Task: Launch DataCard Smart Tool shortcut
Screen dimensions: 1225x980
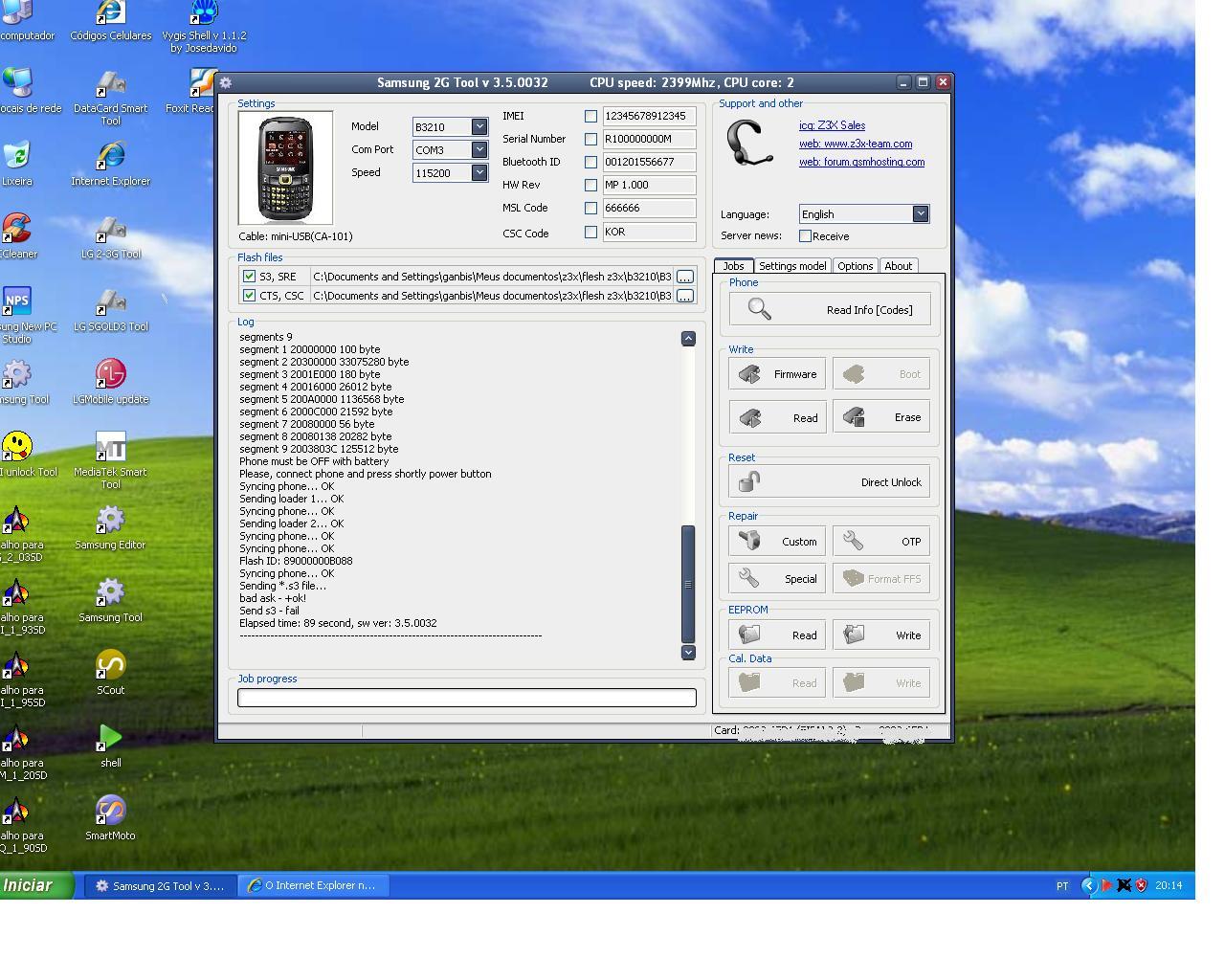Action: pos(110,98)
